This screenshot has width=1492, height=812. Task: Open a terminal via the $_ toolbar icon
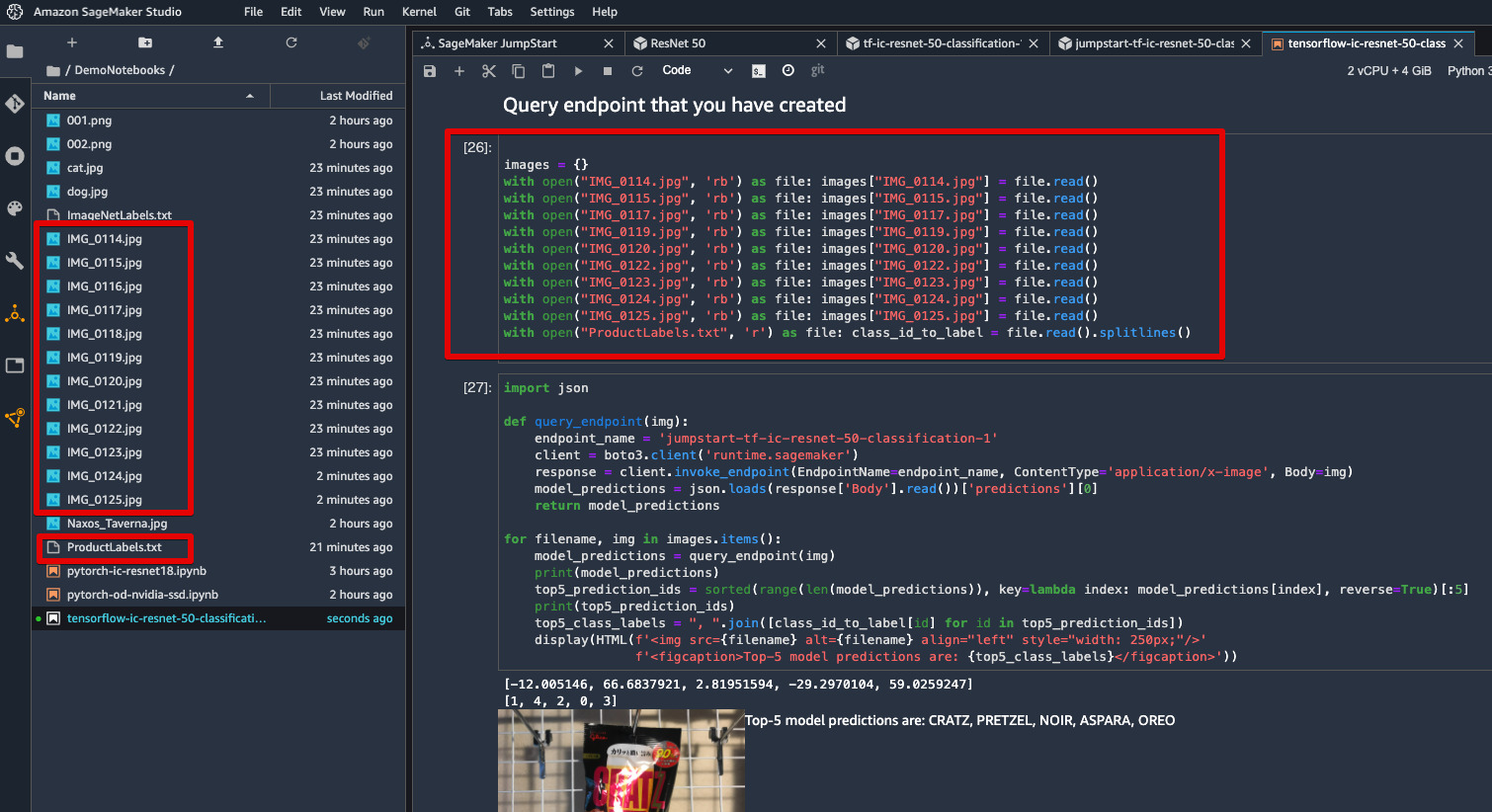(x=758, y=70)
